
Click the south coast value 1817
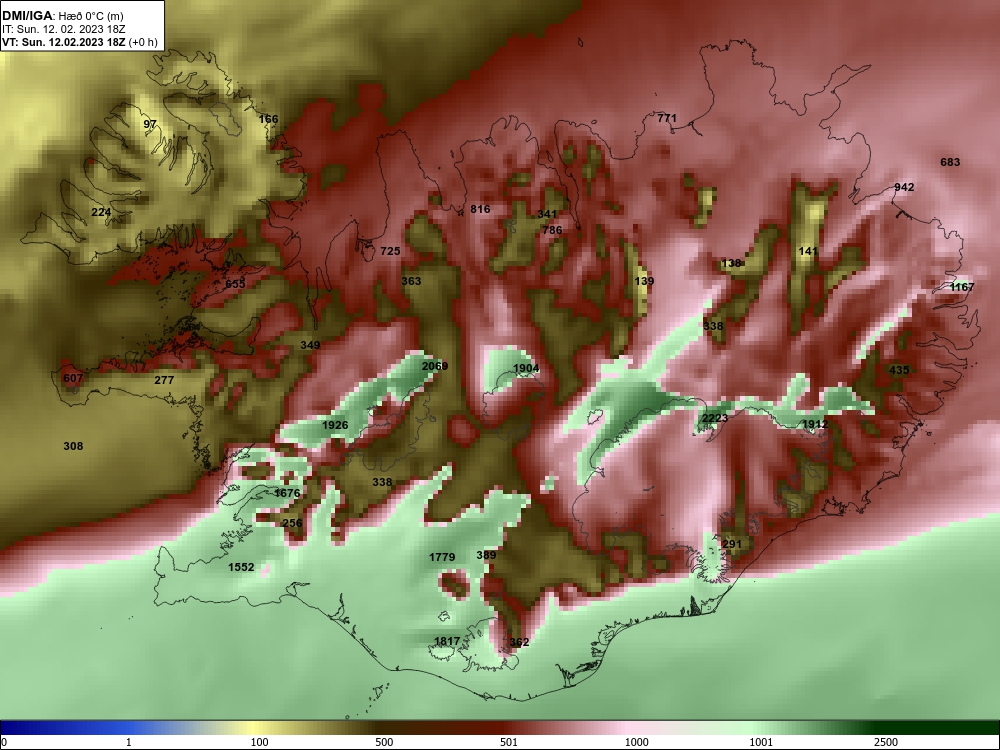pos(447,641)
